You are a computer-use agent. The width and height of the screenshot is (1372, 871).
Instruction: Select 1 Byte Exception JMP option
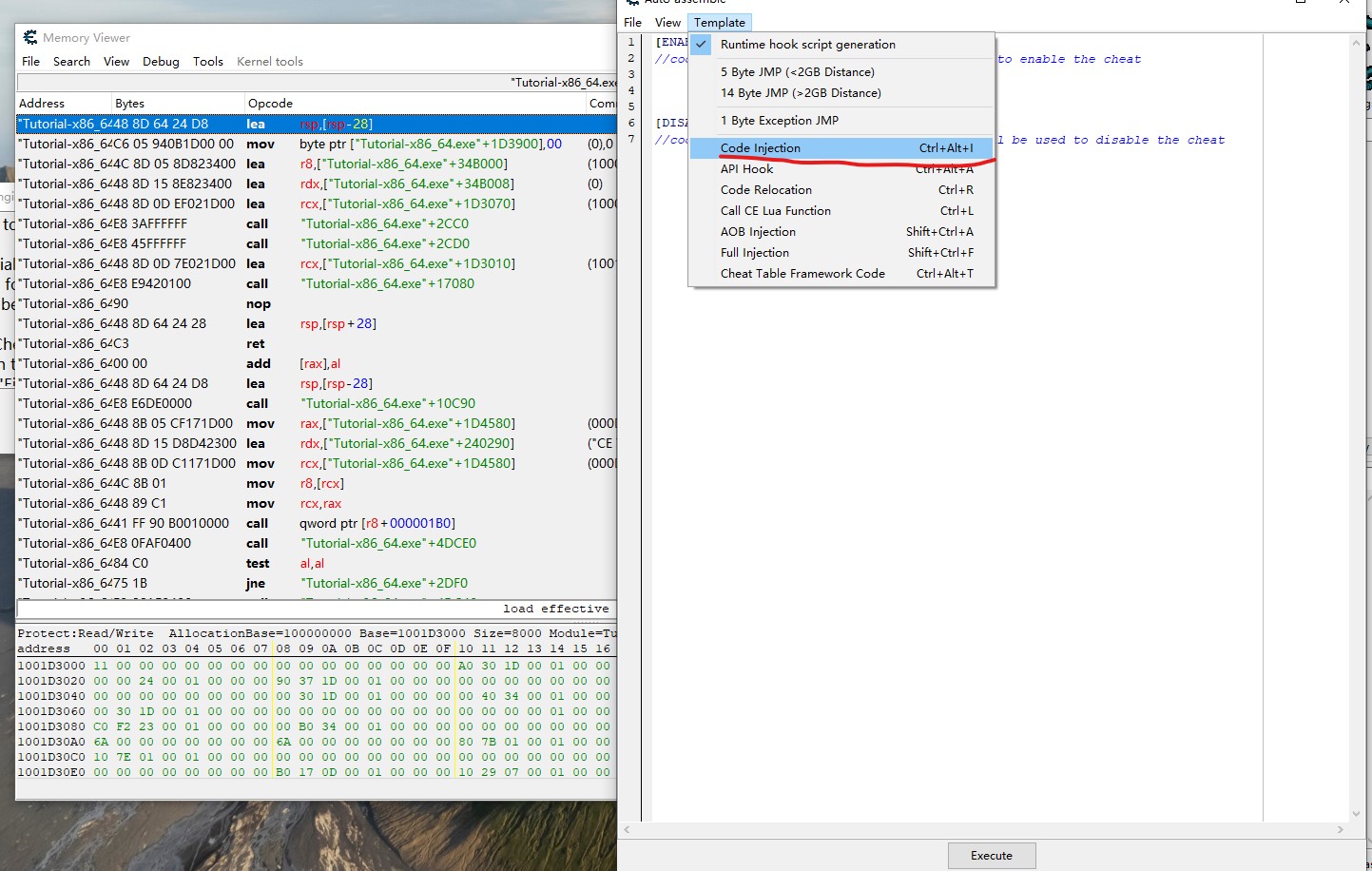point(842,121)
